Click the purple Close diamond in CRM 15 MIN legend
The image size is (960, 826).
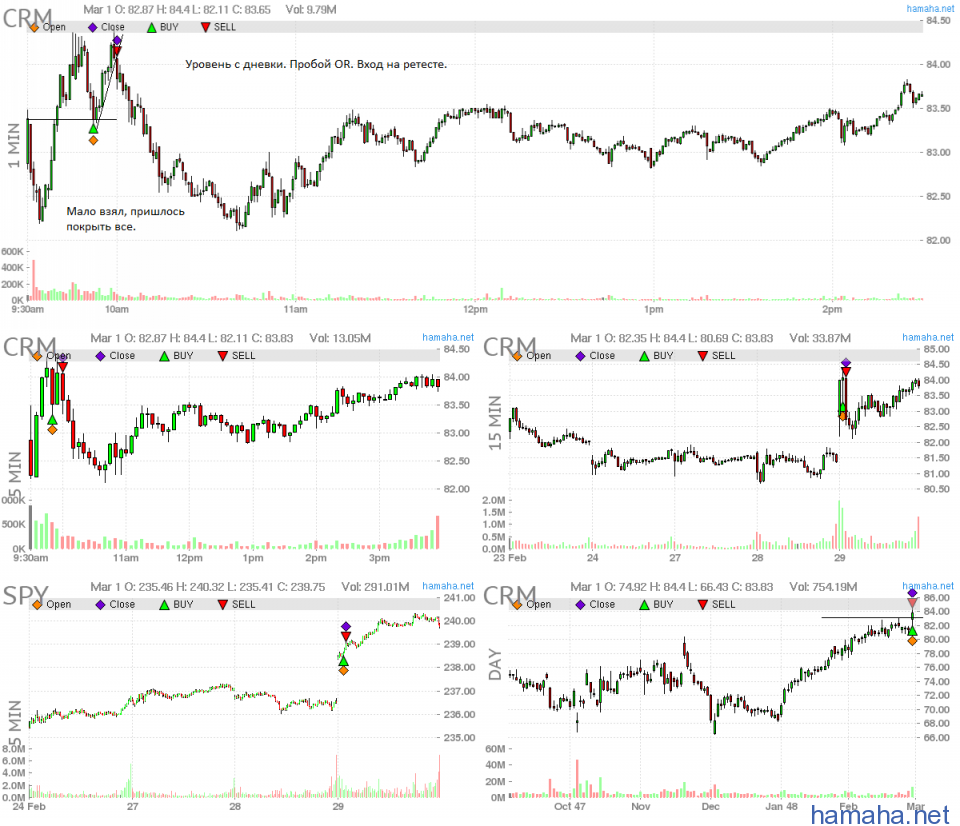(x=580, y=356)
